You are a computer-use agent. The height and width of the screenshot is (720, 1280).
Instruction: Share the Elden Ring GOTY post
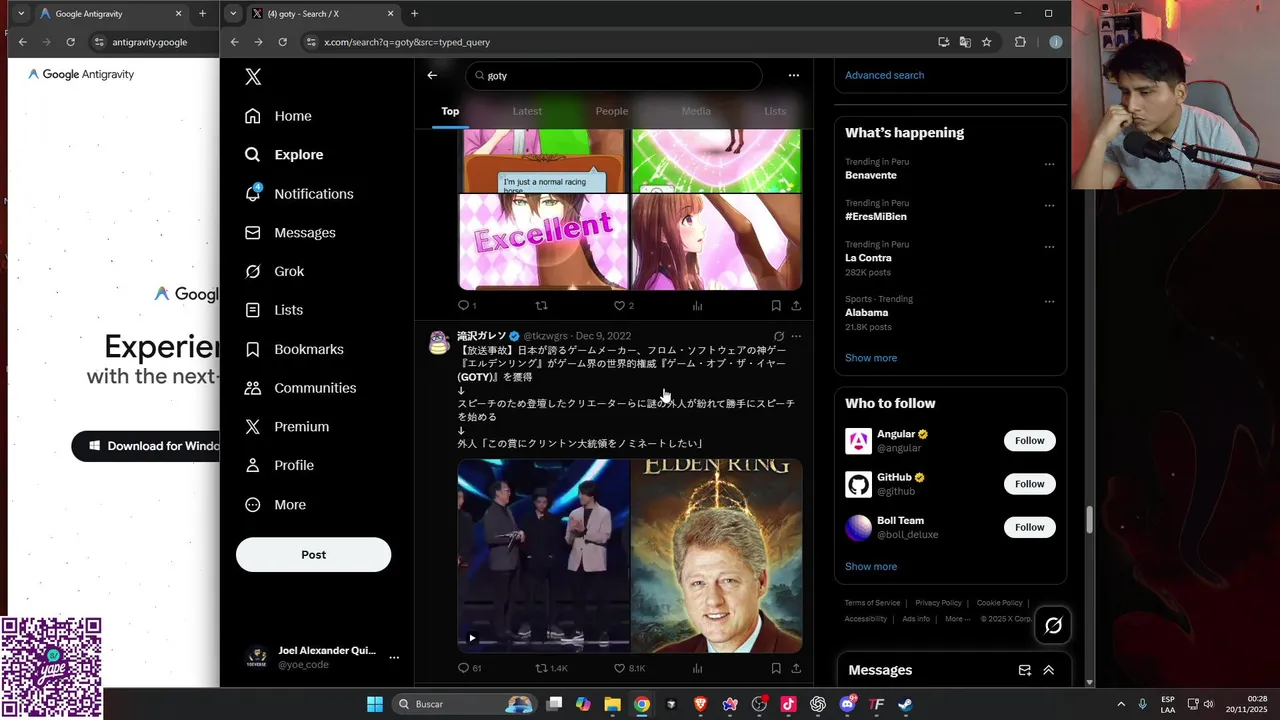point(796,668)
